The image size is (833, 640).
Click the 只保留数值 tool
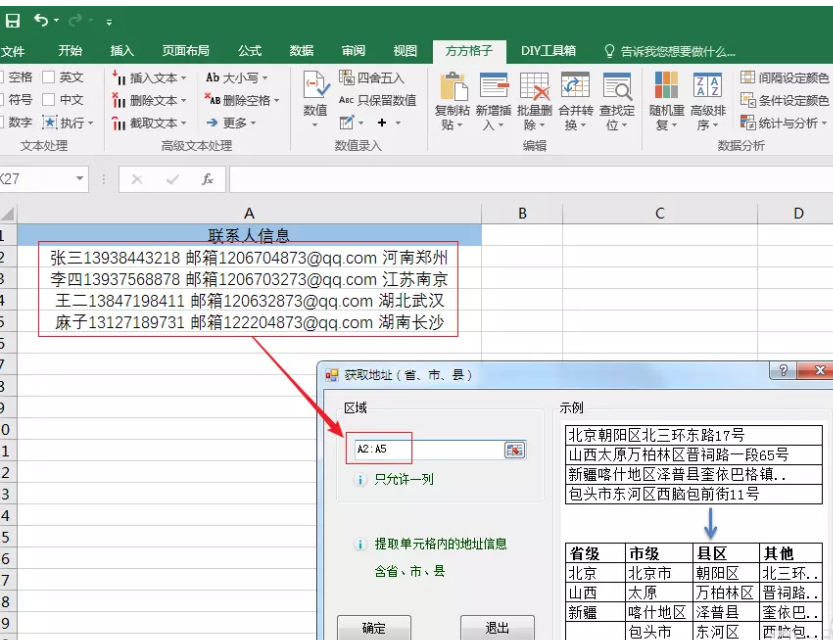click(377, 100)
